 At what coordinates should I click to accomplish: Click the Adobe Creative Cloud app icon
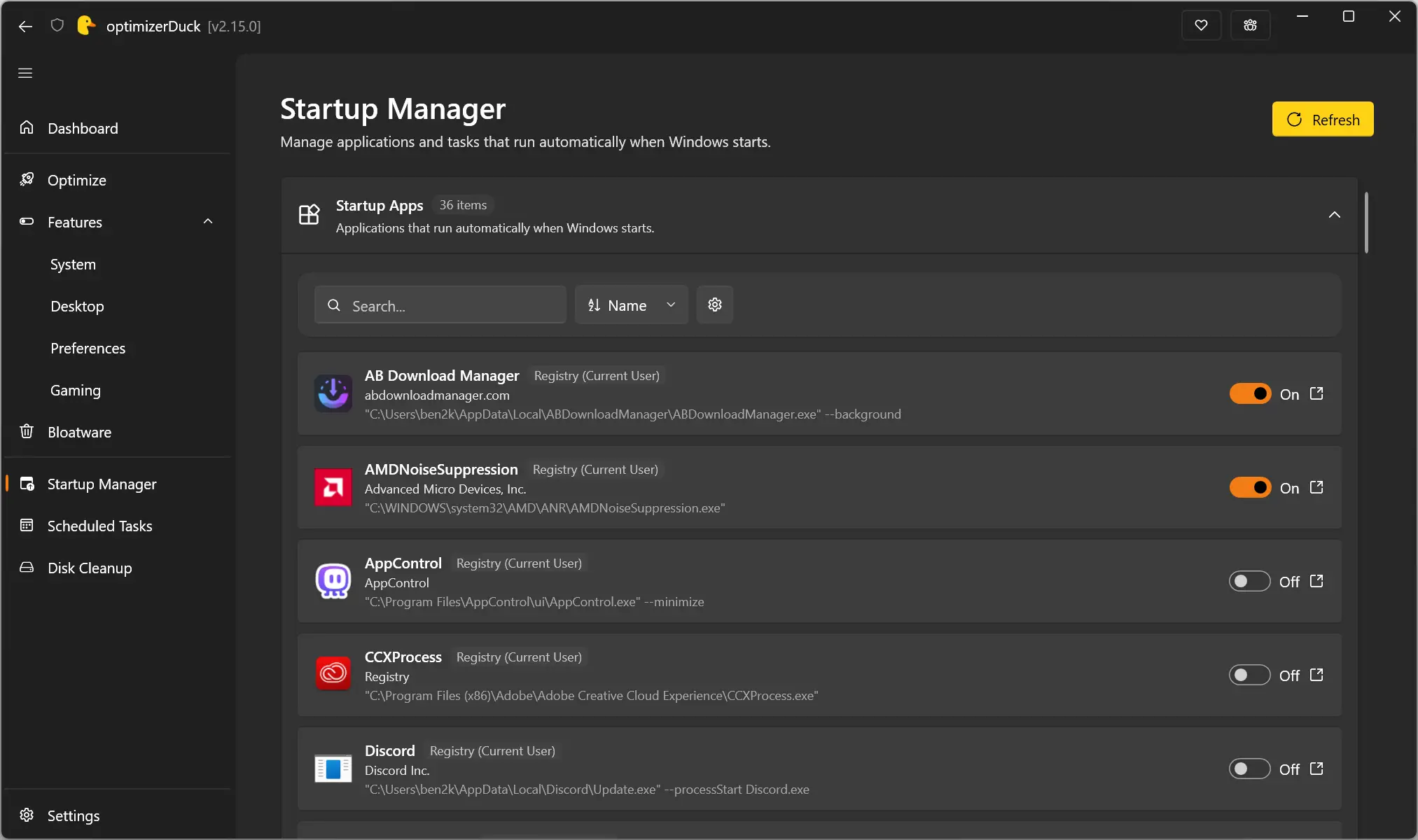(x=333, y=674)
